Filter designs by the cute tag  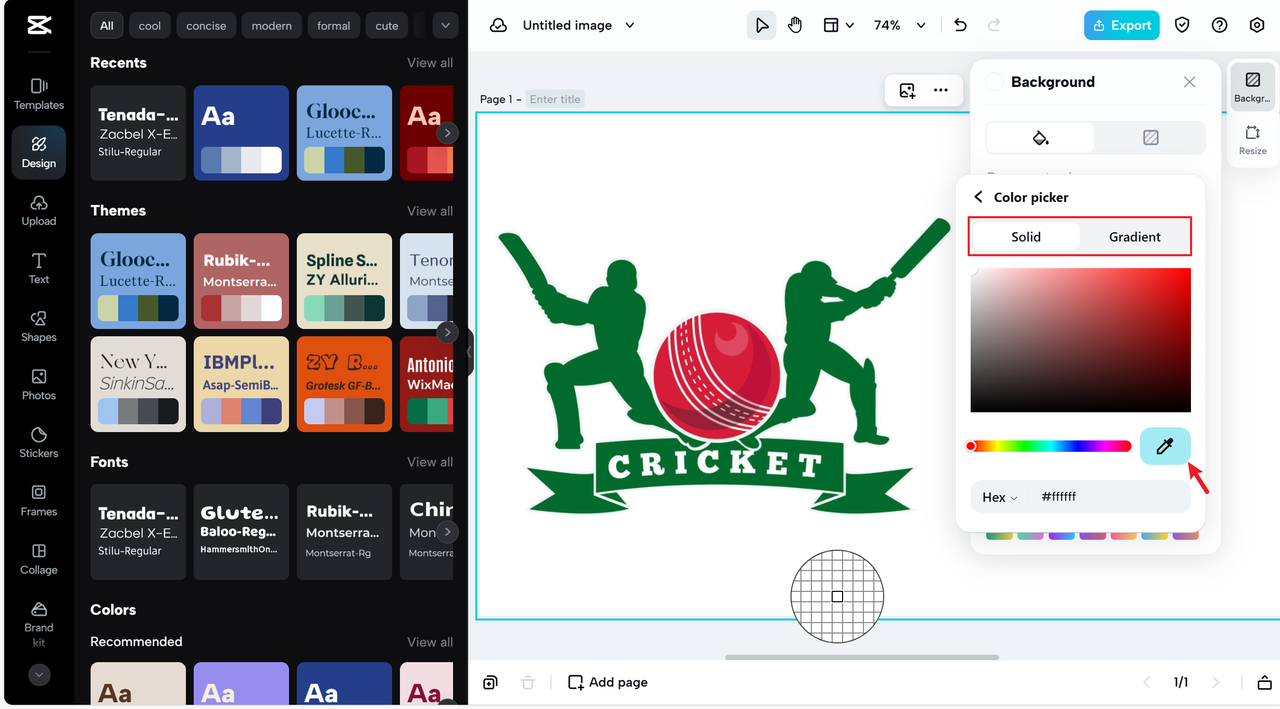(387, 25)
